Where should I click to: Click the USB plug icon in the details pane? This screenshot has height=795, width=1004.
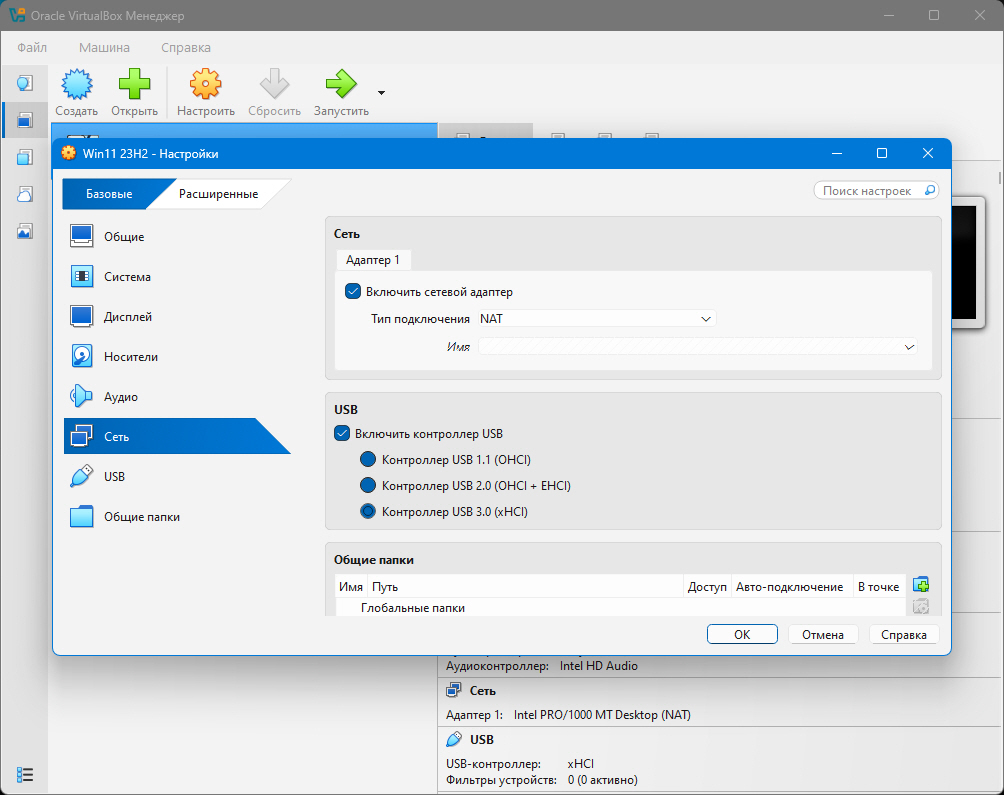tap(454, 739)
